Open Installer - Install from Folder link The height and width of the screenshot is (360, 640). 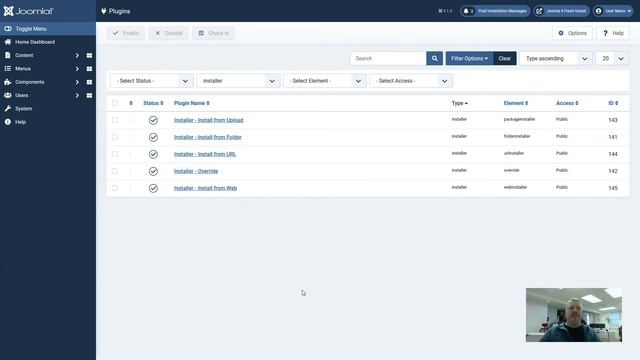pos(208,137)
